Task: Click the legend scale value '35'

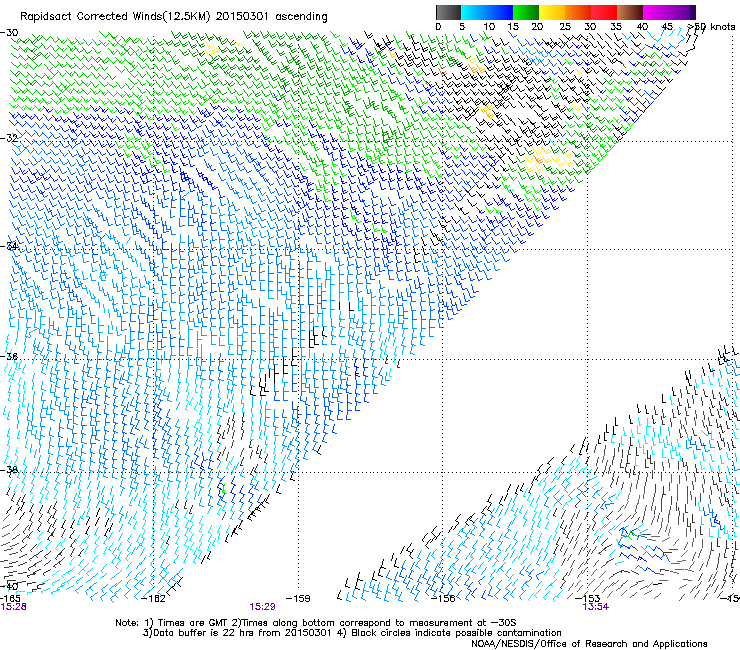Action: (616, 27)
